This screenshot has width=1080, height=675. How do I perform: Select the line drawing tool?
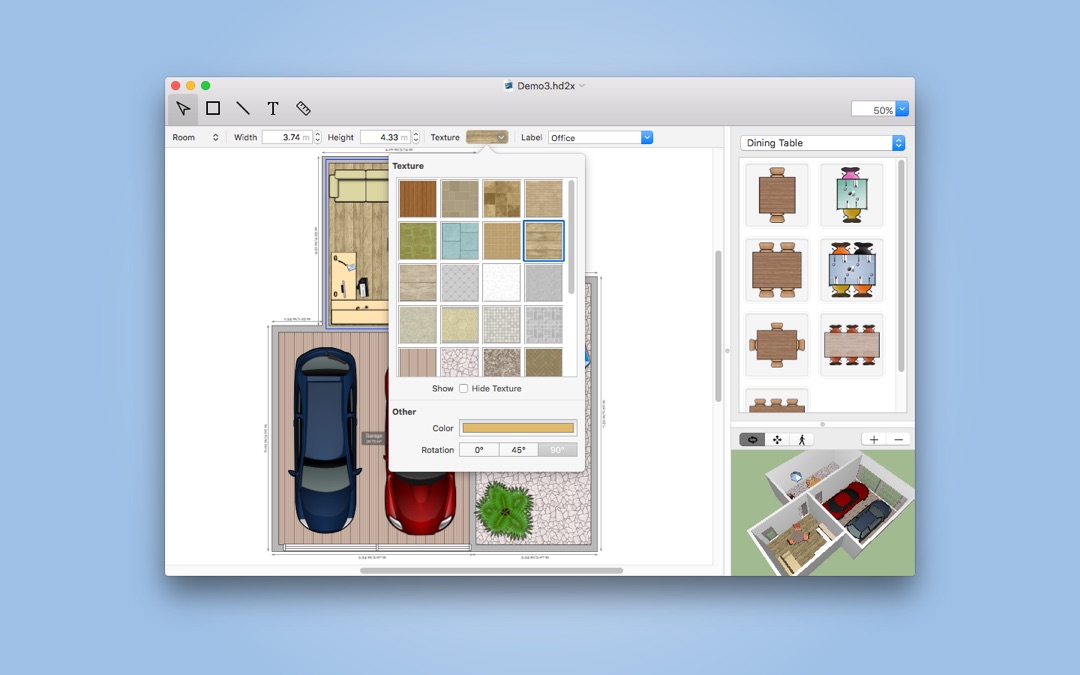click(243, 109)
